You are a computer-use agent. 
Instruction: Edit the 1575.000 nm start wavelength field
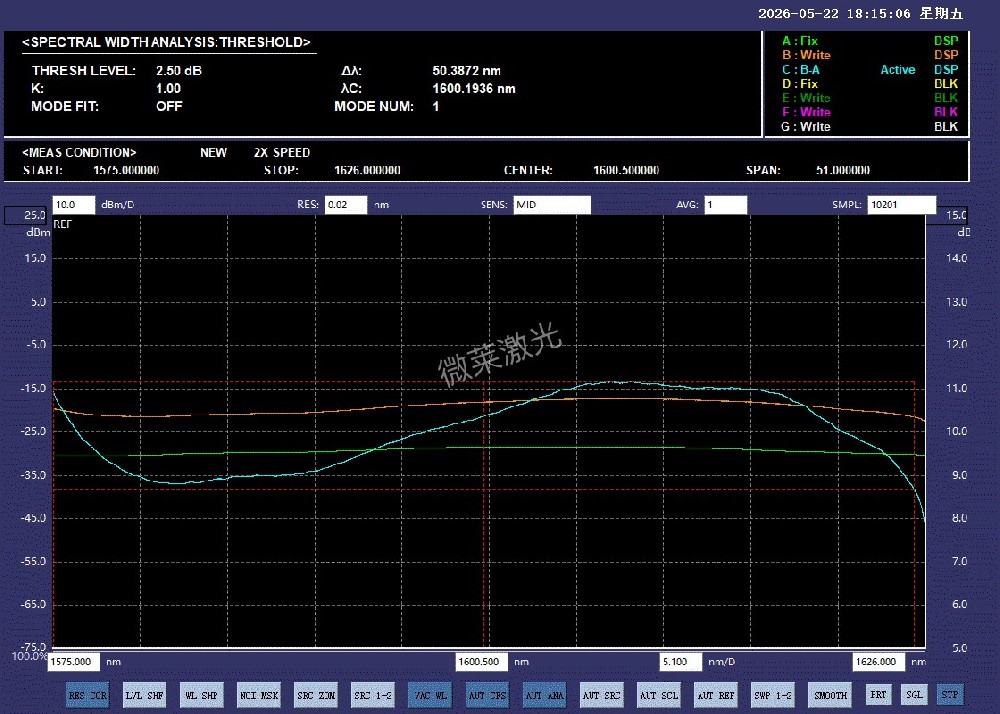click(x=74, y=662)
